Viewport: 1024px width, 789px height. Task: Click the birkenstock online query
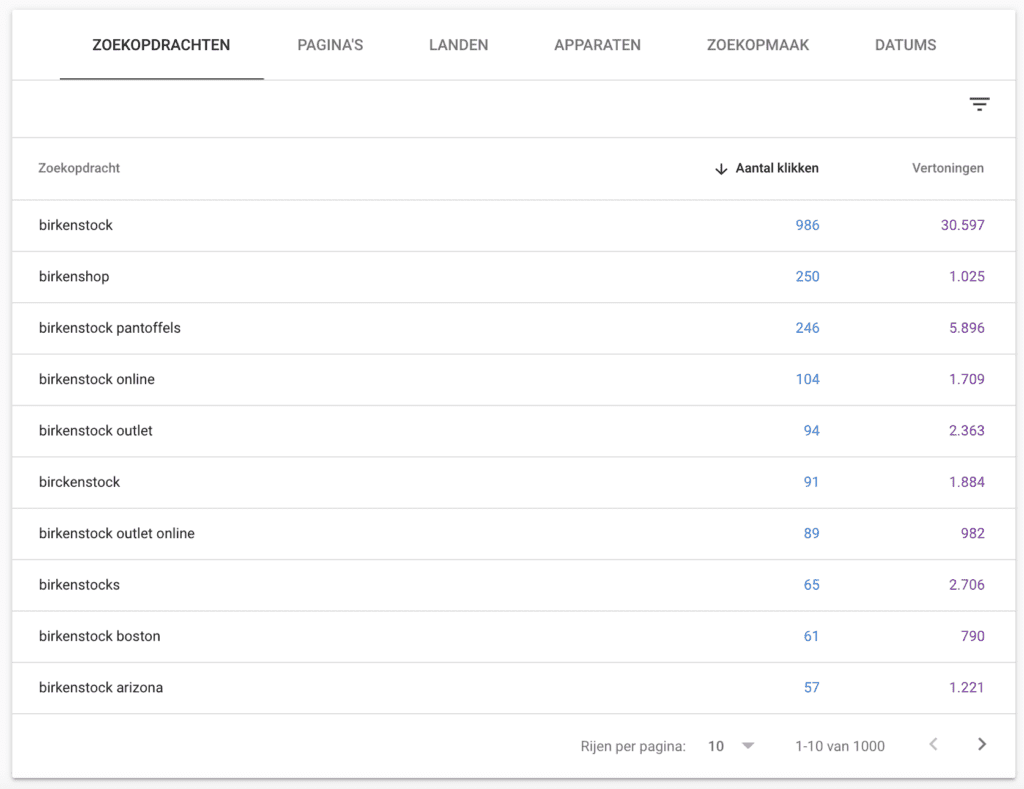(97, 379)
